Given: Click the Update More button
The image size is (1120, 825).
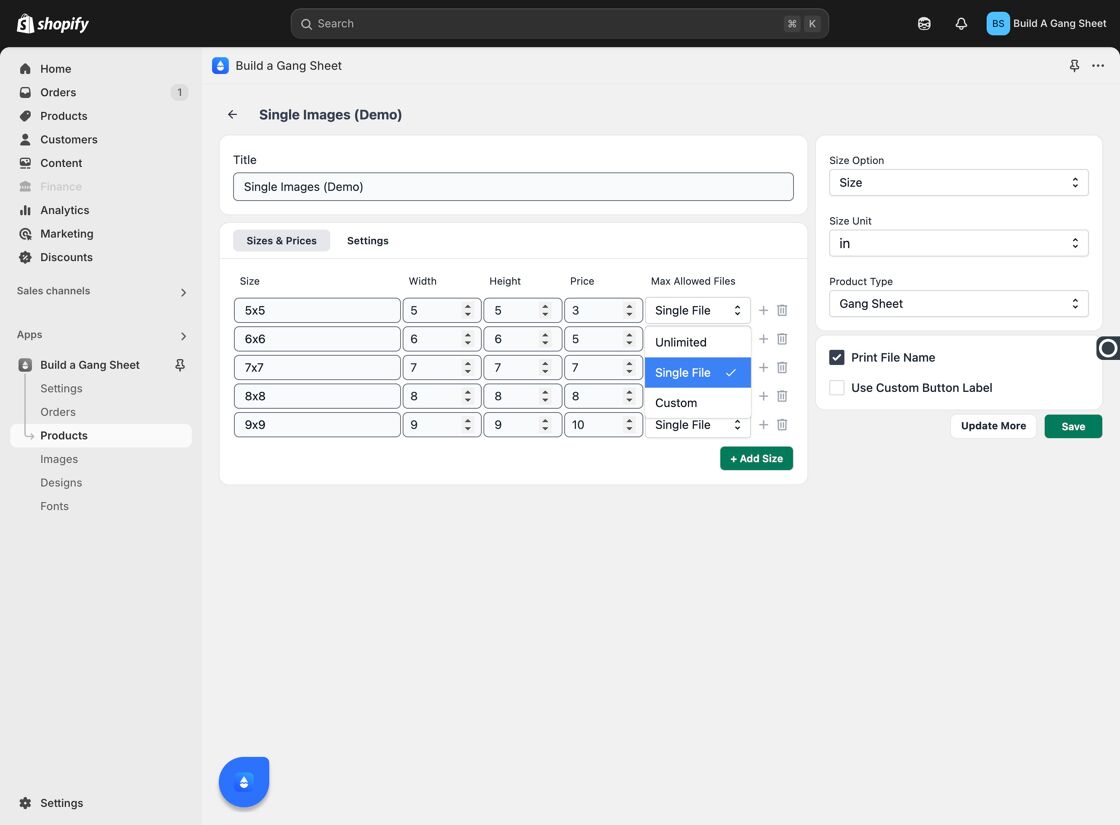Looking at the screenshot, I should [993, 426].
